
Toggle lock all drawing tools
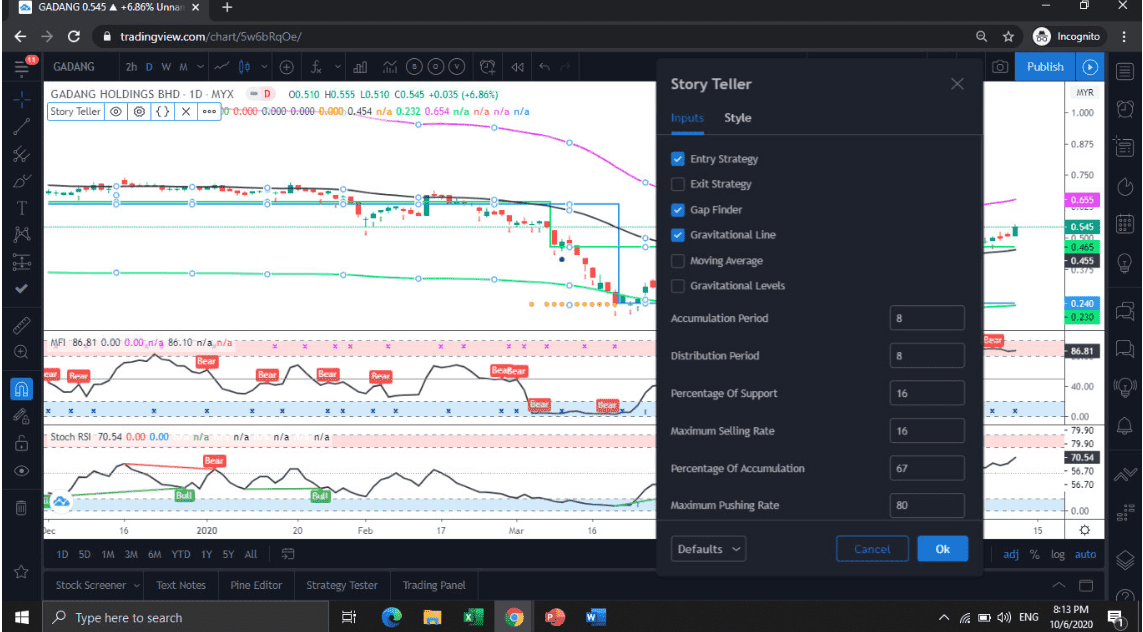tap(22, 443)
